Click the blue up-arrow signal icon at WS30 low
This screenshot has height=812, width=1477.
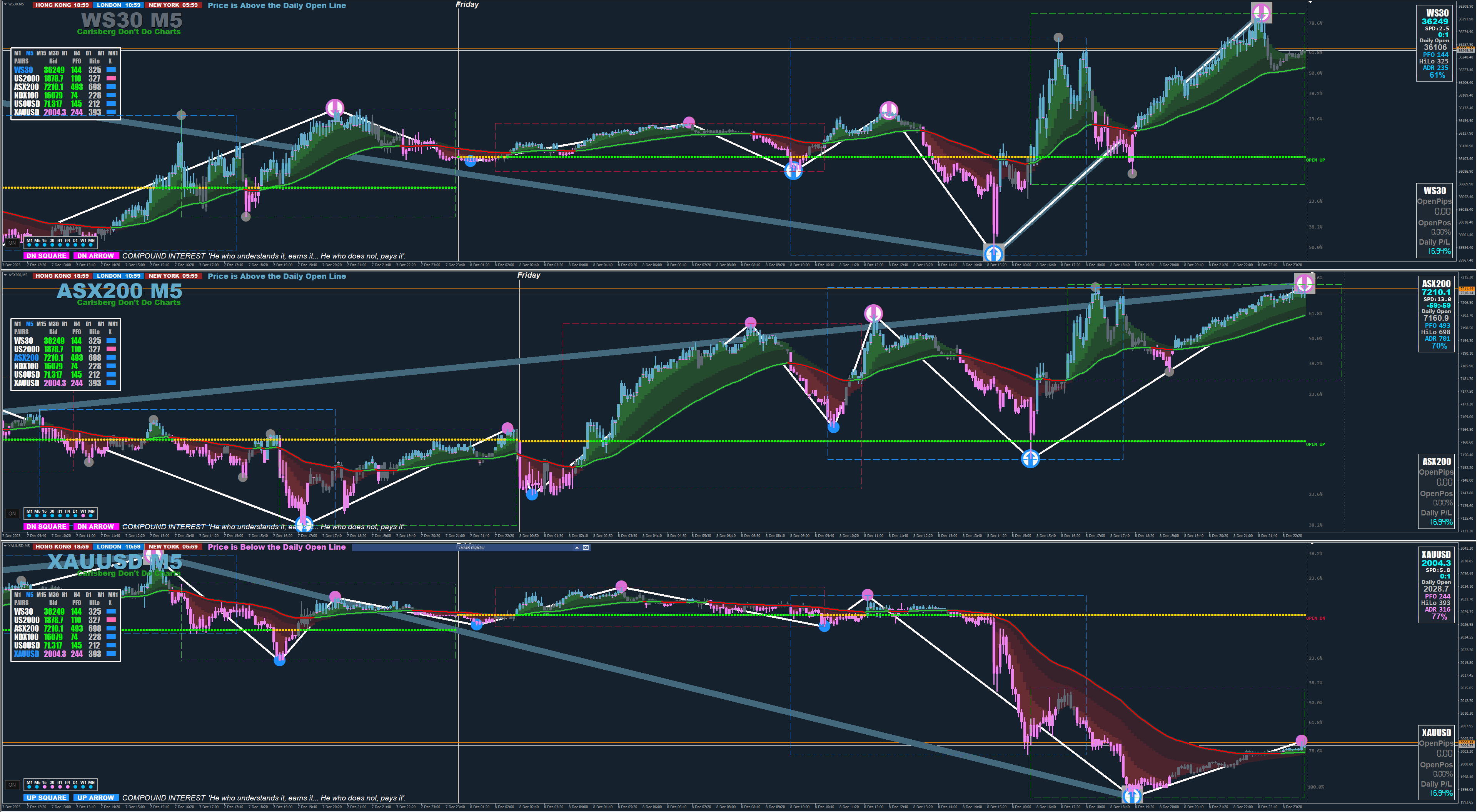tap(994, 253)
